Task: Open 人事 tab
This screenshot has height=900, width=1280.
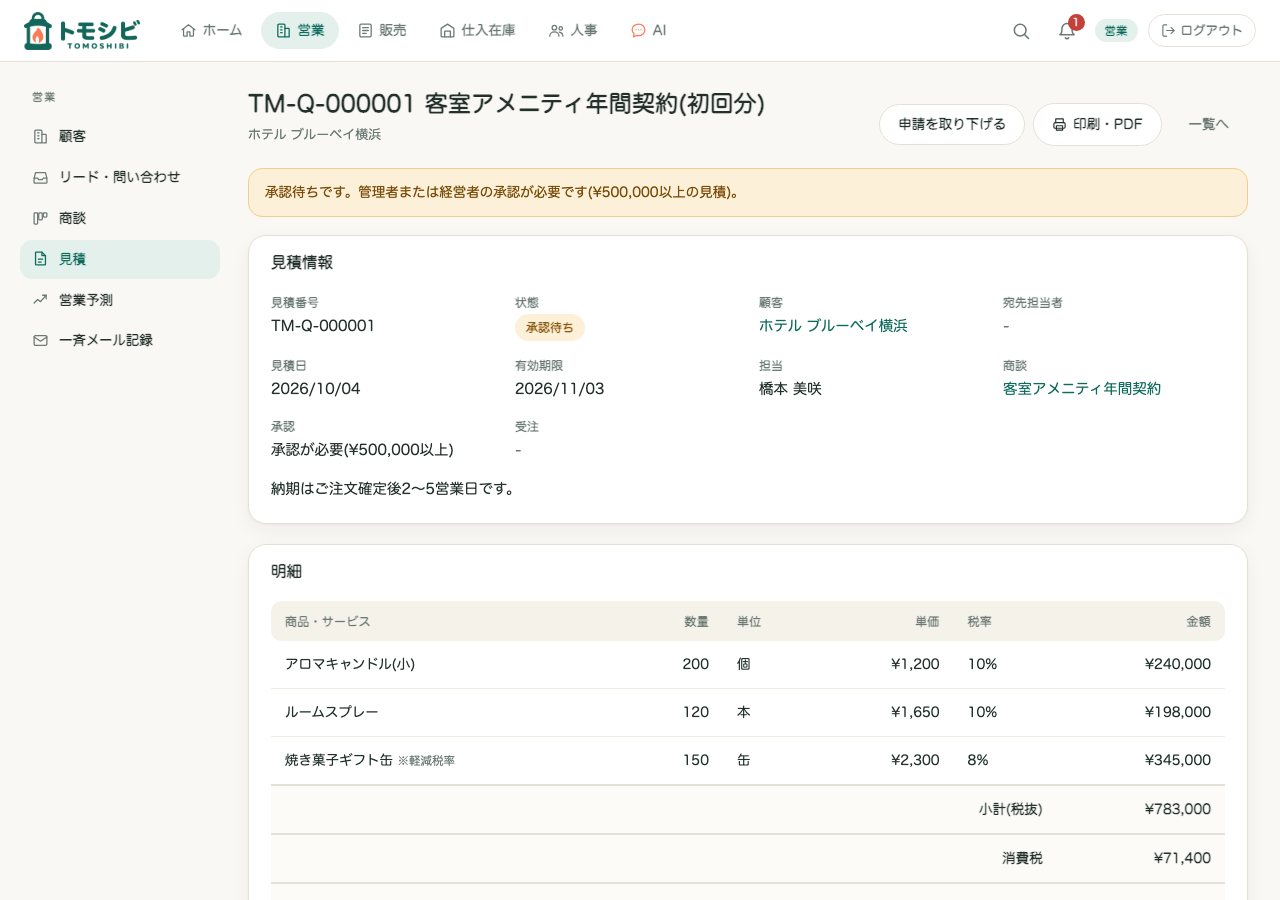Action: [574, 31]
